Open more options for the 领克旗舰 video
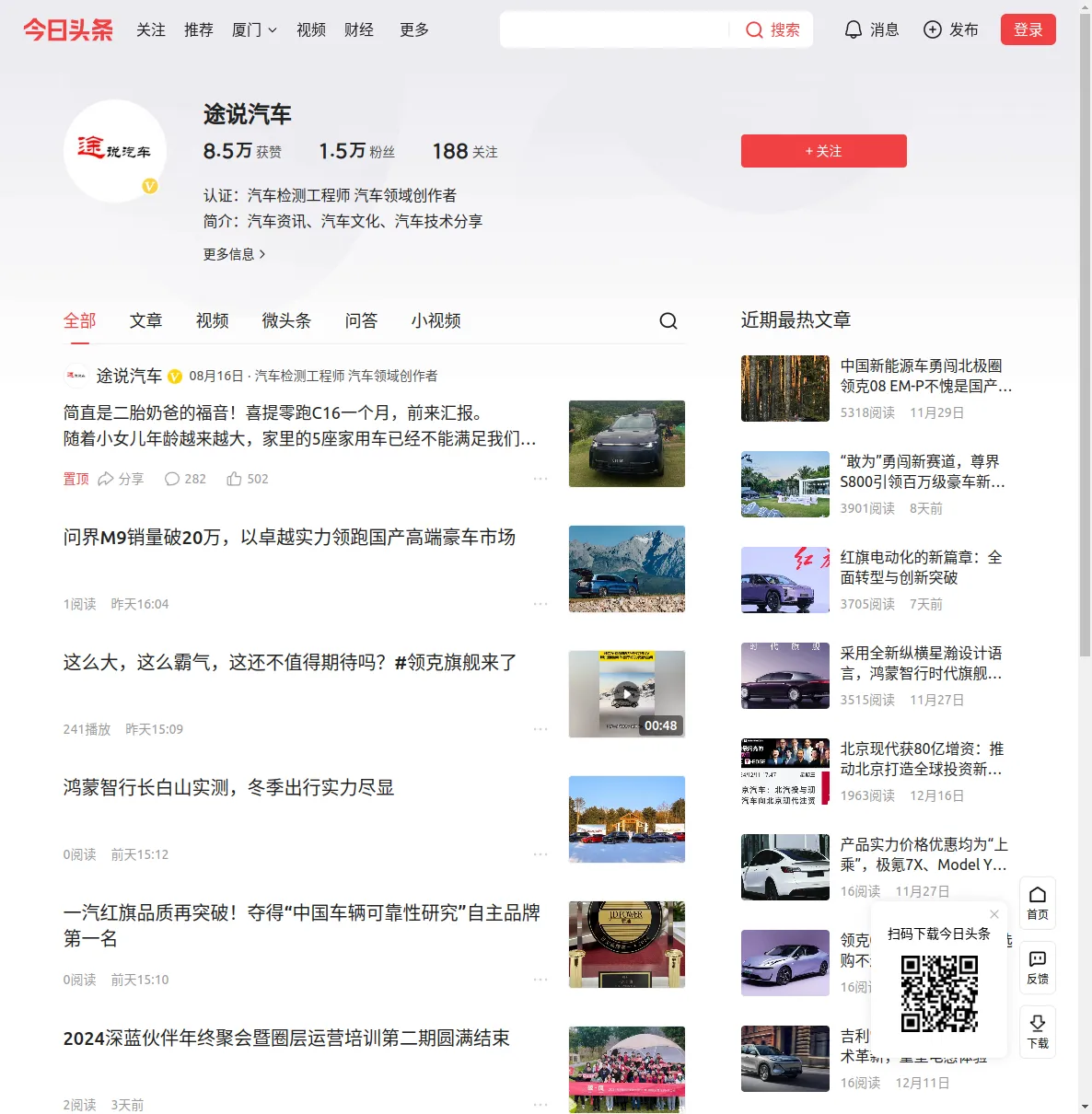The image size is (1092, 1114). click(540, 729)
